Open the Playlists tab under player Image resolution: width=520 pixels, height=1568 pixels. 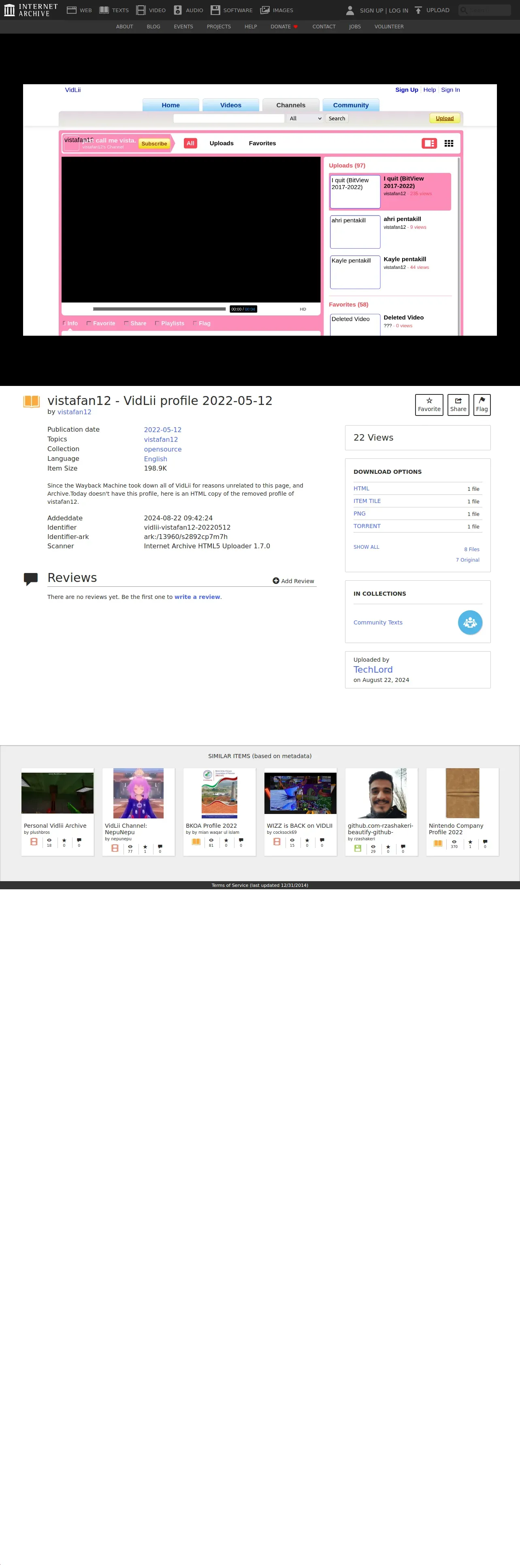pyautogui.click(x=169, y=323)
